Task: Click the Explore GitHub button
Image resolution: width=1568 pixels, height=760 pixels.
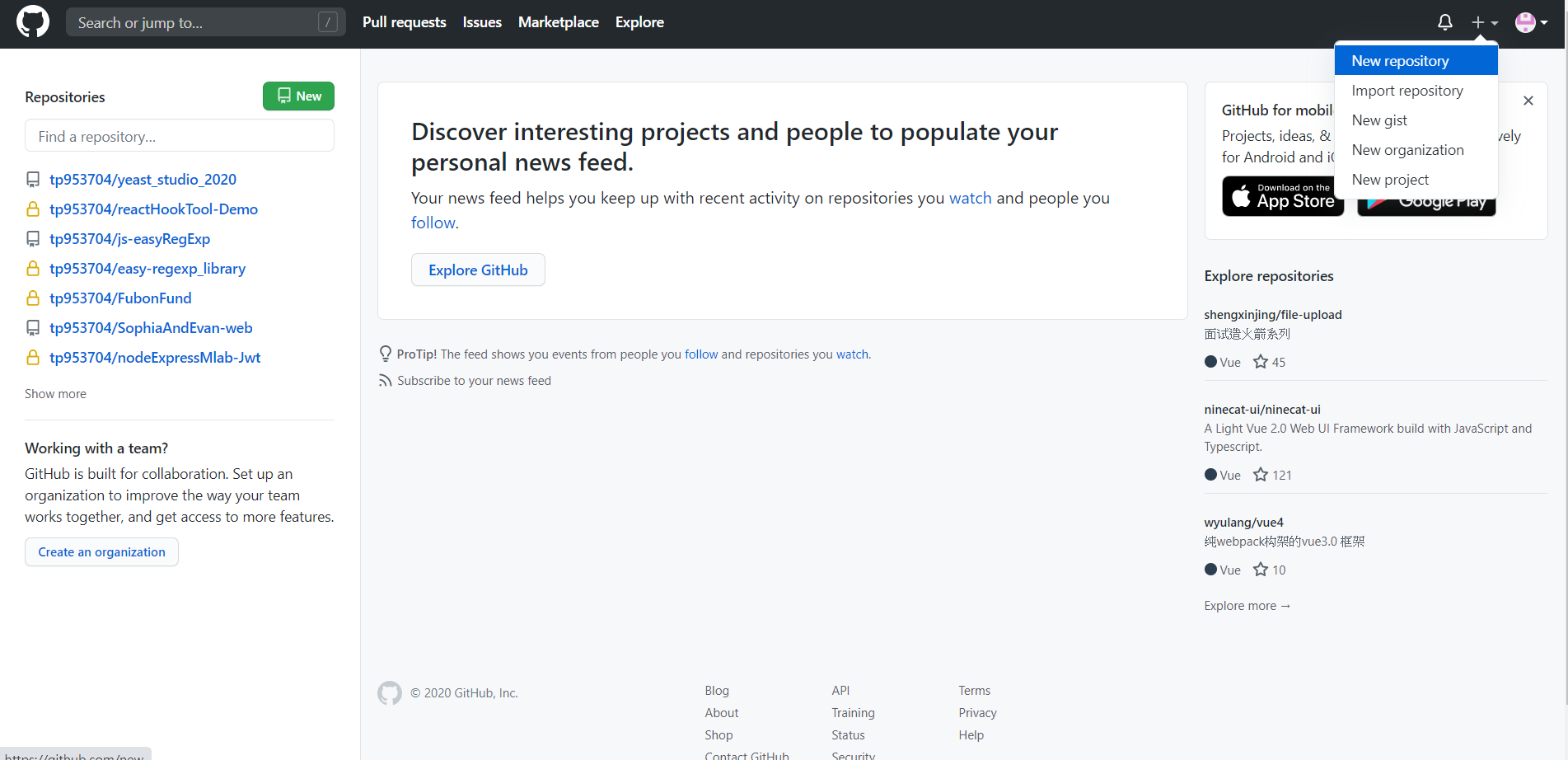Action: [478, 270]
